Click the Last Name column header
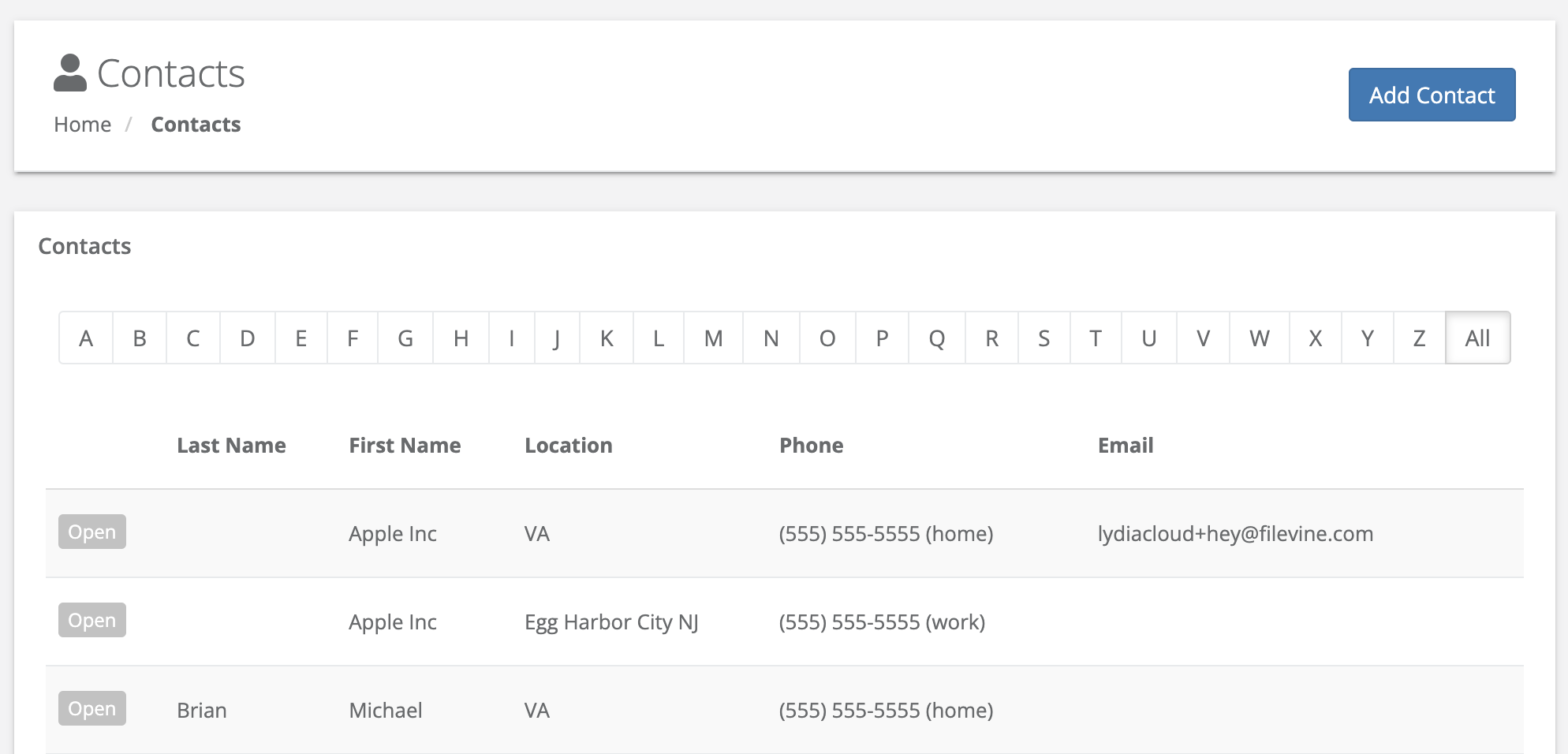The image size is (1568, 754). tap(231, 446)
